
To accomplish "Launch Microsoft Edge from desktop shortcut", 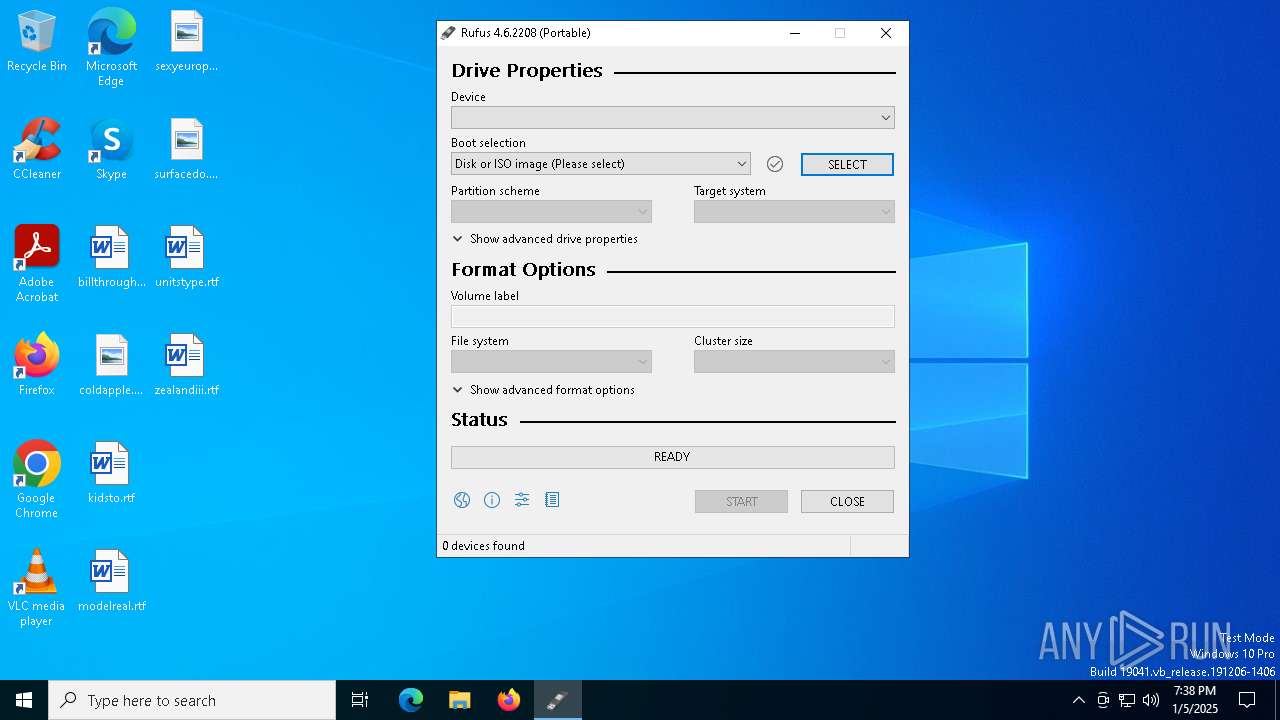I will [x=111, y=47].
